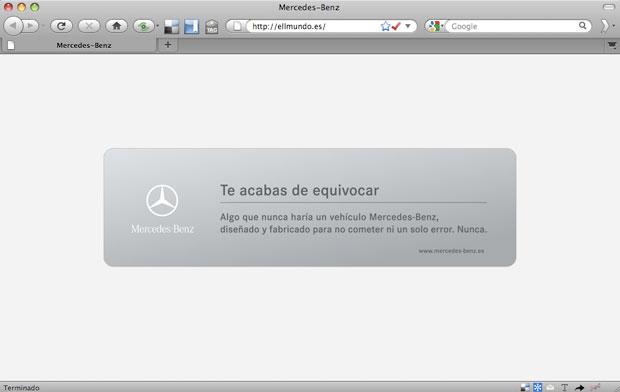Click the page icon in address bar
Screen dimensions: 620x392
click(237, 26)
